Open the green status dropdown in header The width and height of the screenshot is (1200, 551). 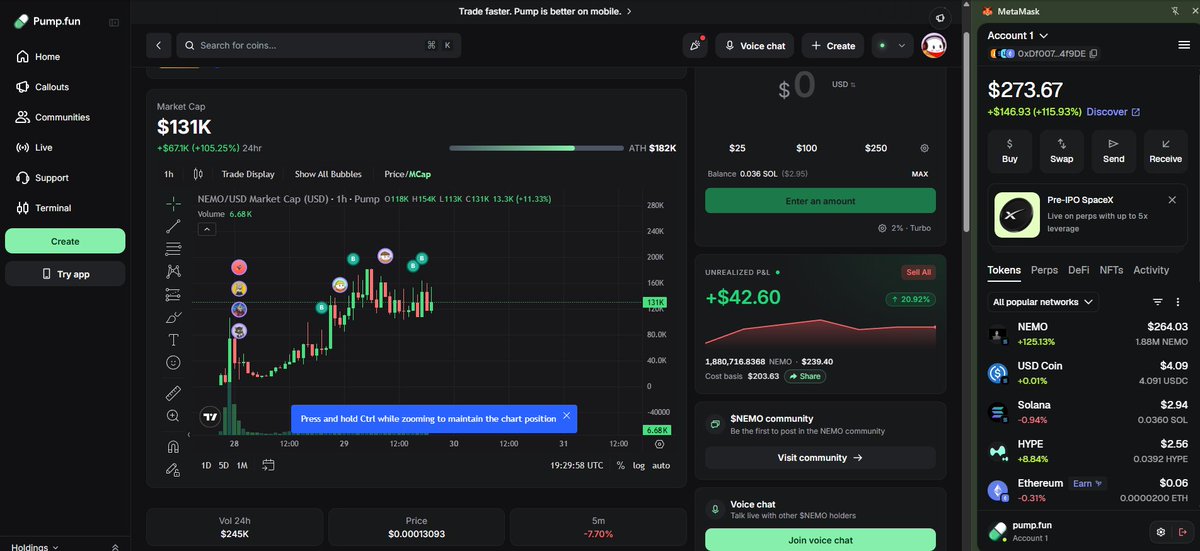893,45
